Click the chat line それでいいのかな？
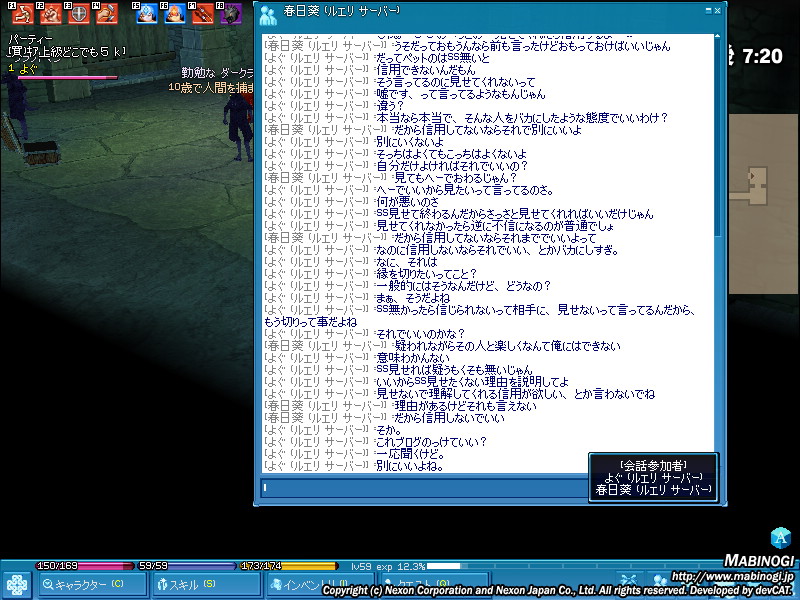Image resolution: width=800 pixels, height=600 pixels. tap(420, 334)
